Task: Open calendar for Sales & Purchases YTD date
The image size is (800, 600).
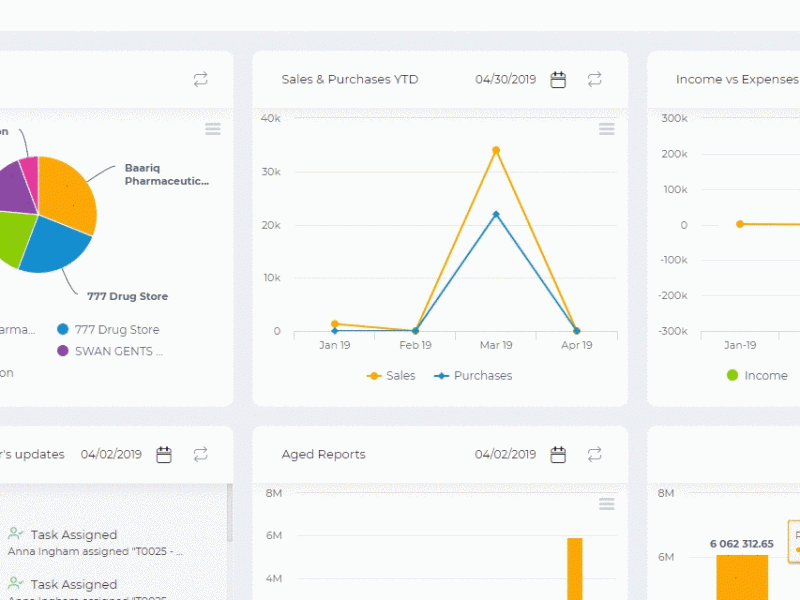Action: pyautogui.click(x=558, y=80)
